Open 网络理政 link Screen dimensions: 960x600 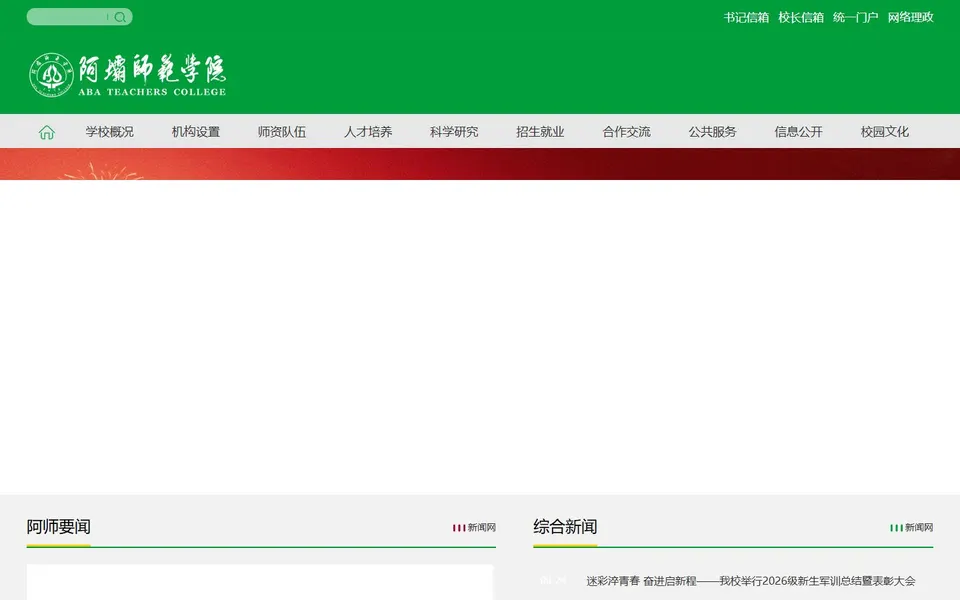(x=910, y=17)
